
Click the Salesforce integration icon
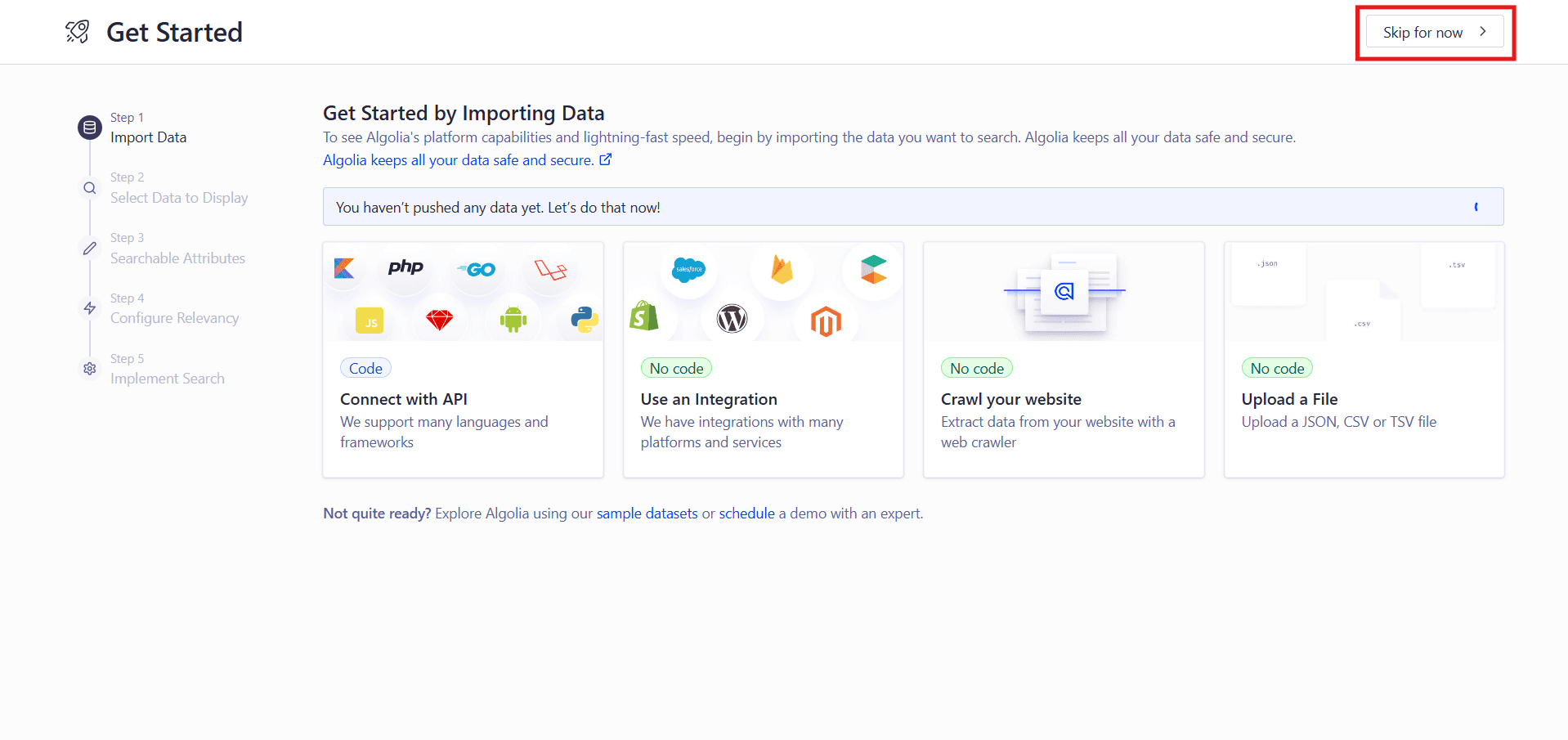[x=688, y=270]
